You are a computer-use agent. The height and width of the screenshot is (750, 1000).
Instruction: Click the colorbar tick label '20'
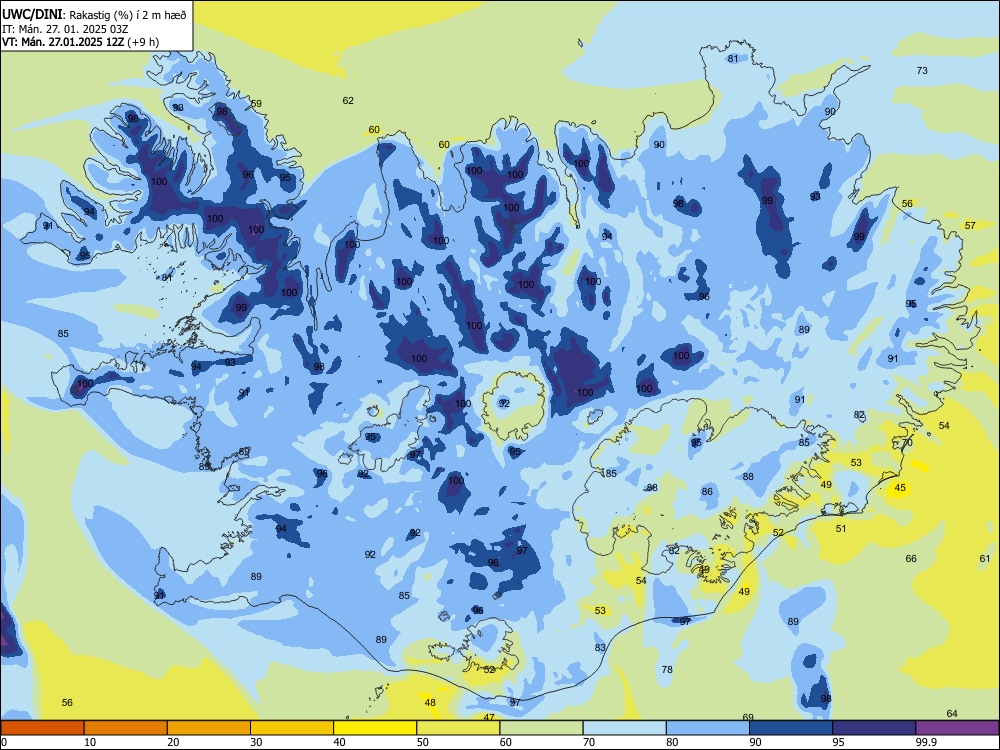pyautogui.click(x=173, y=742)
